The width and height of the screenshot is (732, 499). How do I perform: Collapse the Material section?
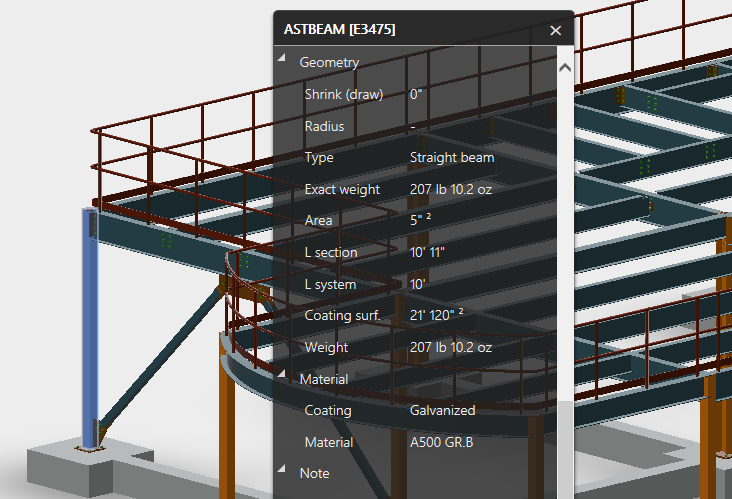coord(282,374)
